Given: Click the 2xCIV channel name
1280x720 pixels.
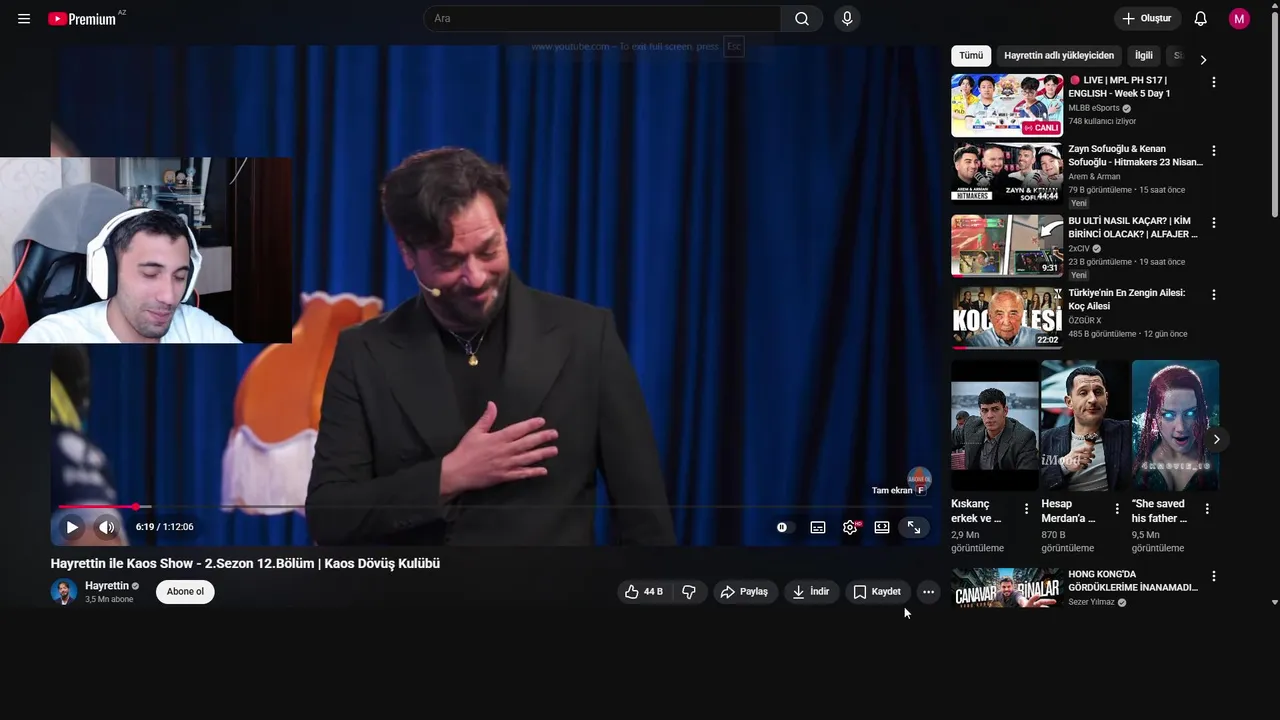Looking at the screenshot, I should [1079, 249].
